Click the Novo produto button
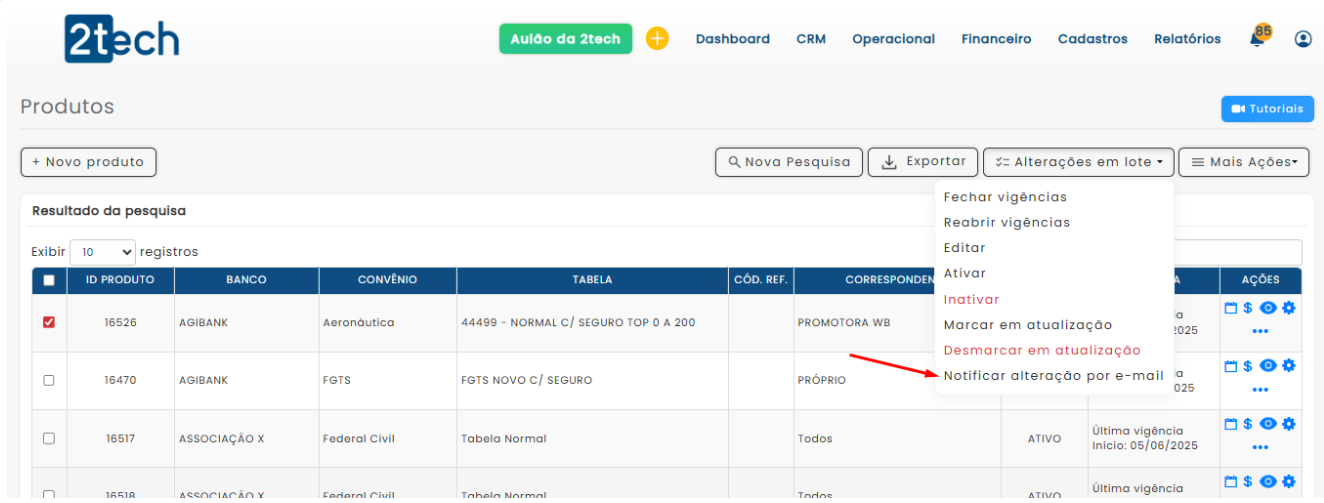The image size is (1324, 503). [88, 162]
